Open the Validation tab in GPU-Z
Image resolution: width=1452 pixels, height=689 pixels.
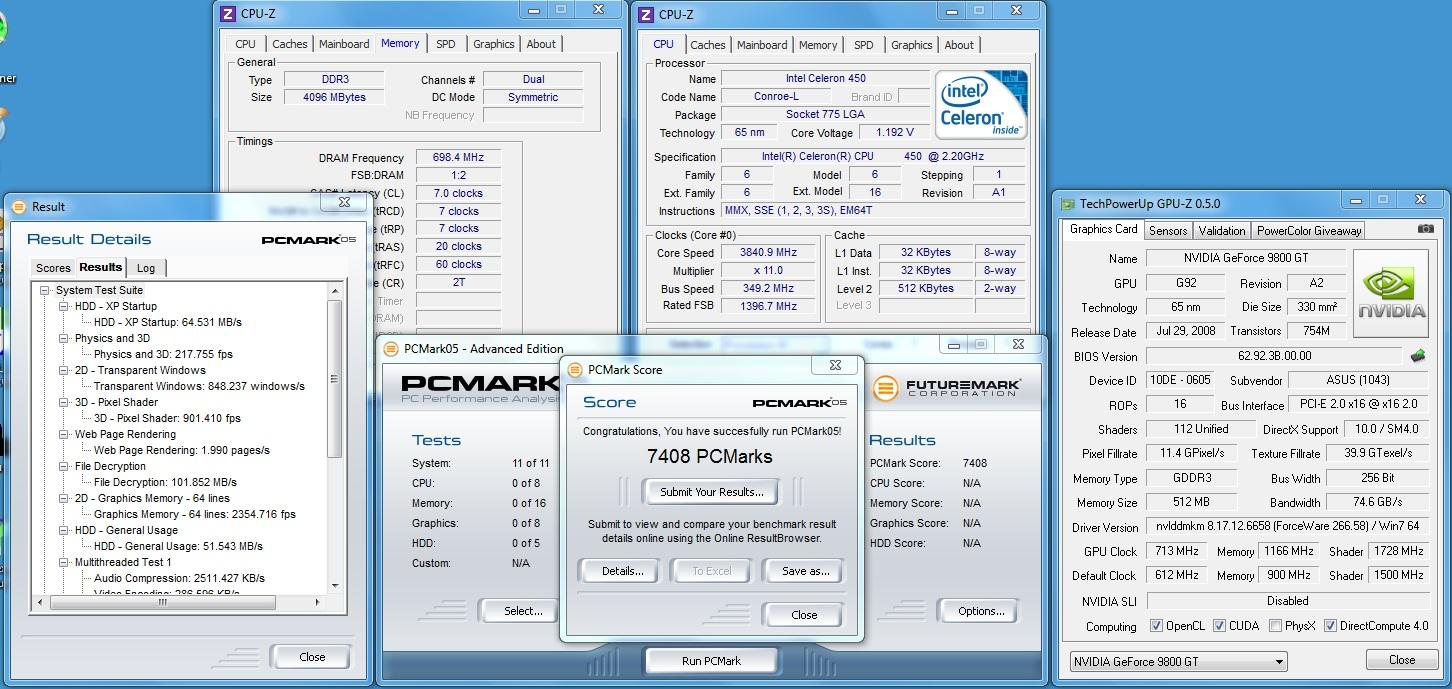tap(1221, 230)
